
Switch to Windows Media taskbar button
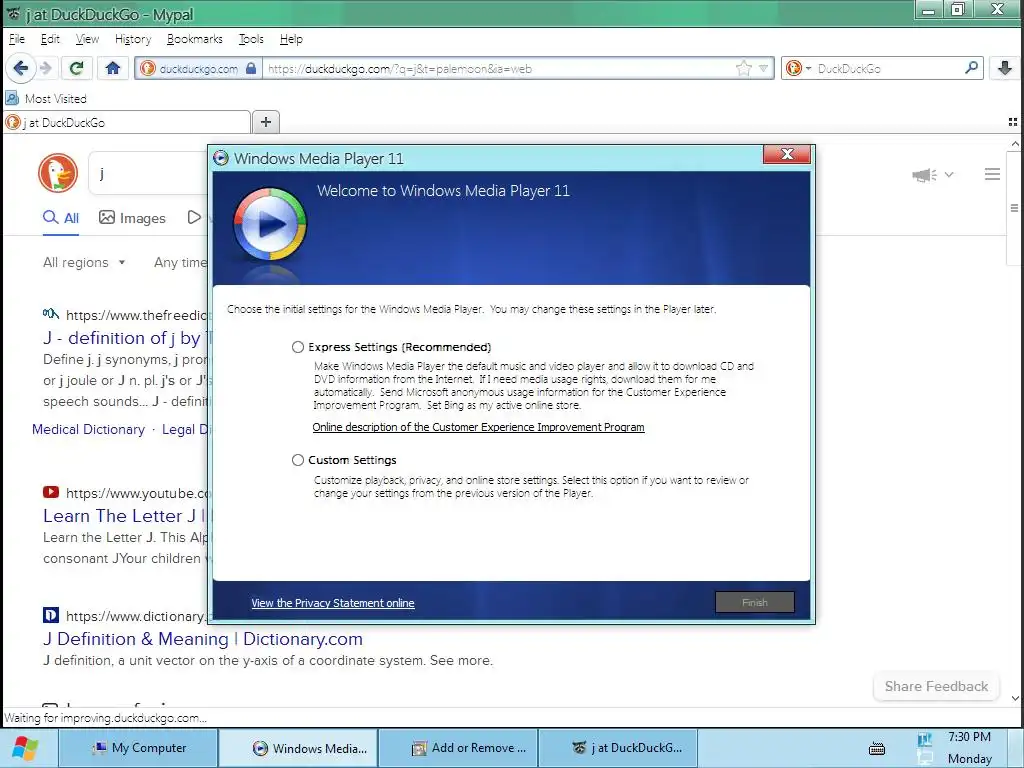298,748
